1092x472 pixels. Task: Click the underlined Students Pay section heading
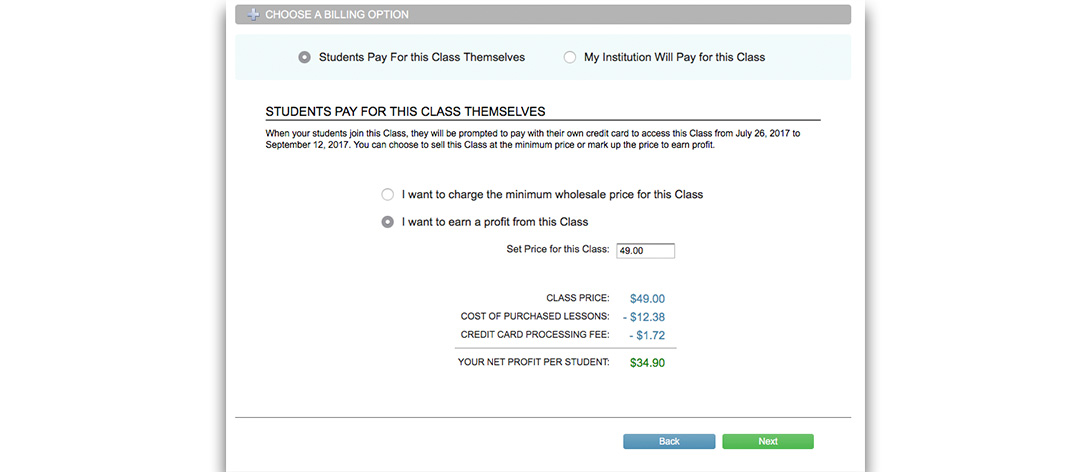(x=405, y=112)
